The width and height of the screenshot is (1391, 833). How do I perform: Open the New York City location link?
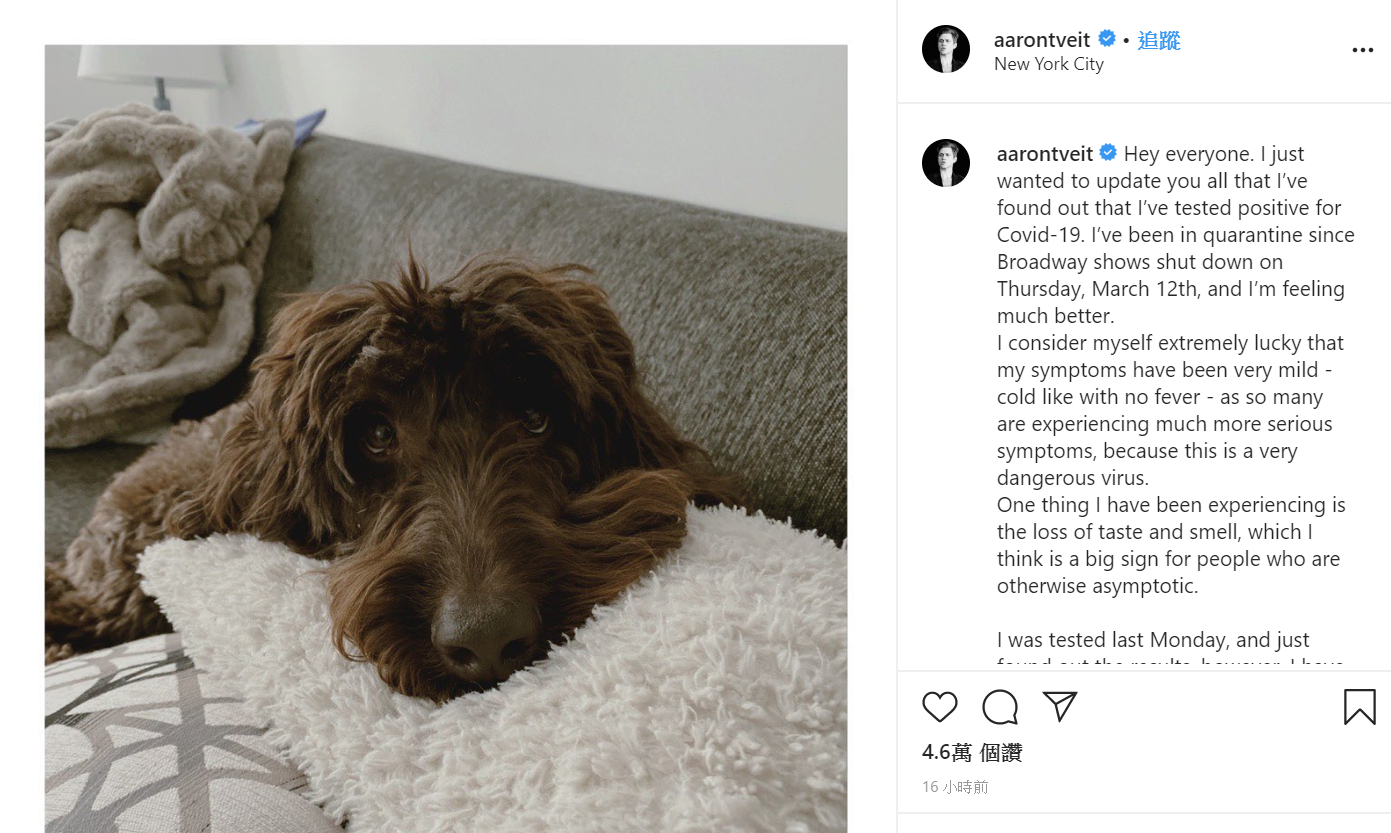point(1049,64)
